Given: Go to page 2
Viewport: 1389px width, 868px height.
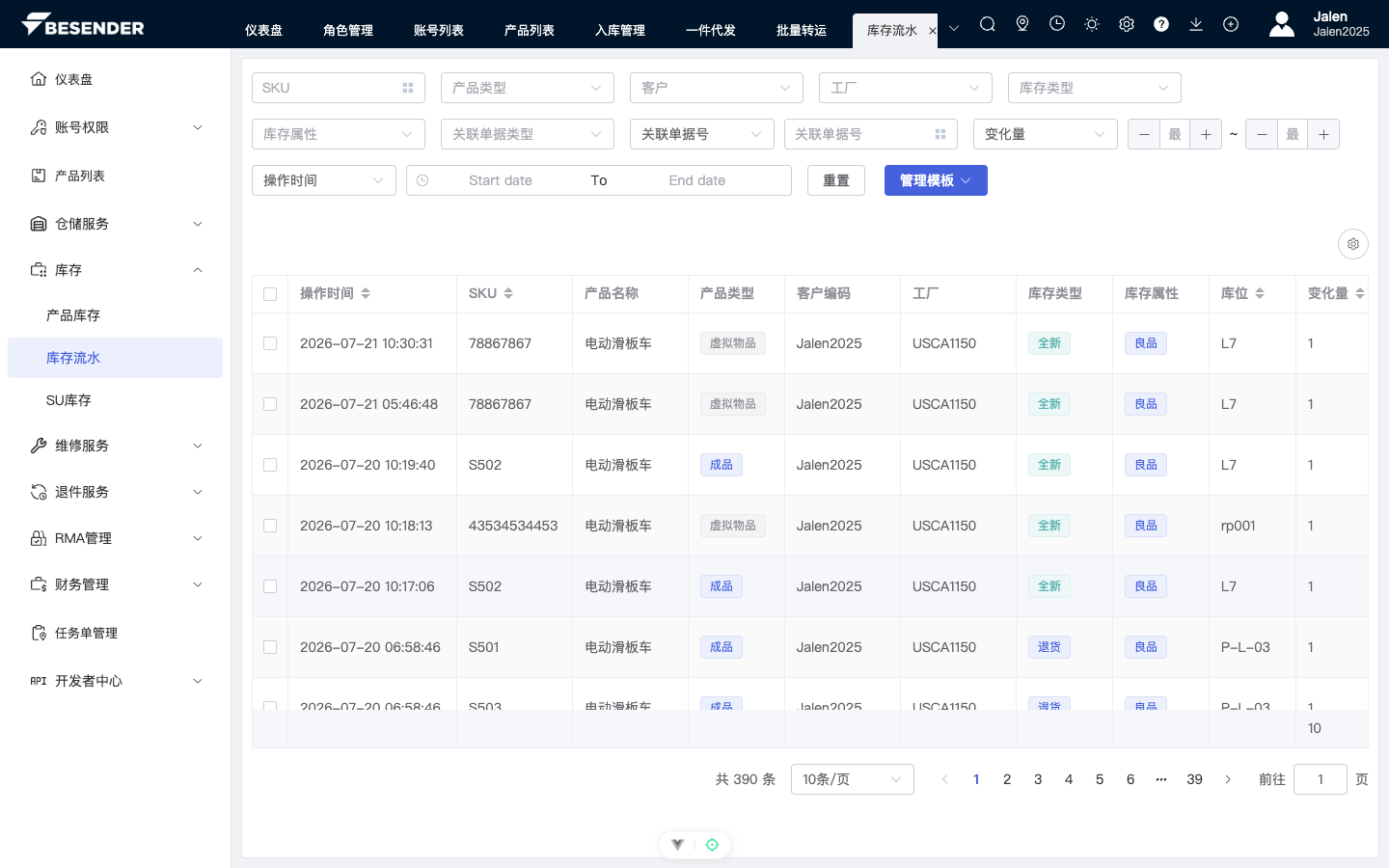Looking at the screenshot, I should pyautogui.click(x=1007, y=779).
